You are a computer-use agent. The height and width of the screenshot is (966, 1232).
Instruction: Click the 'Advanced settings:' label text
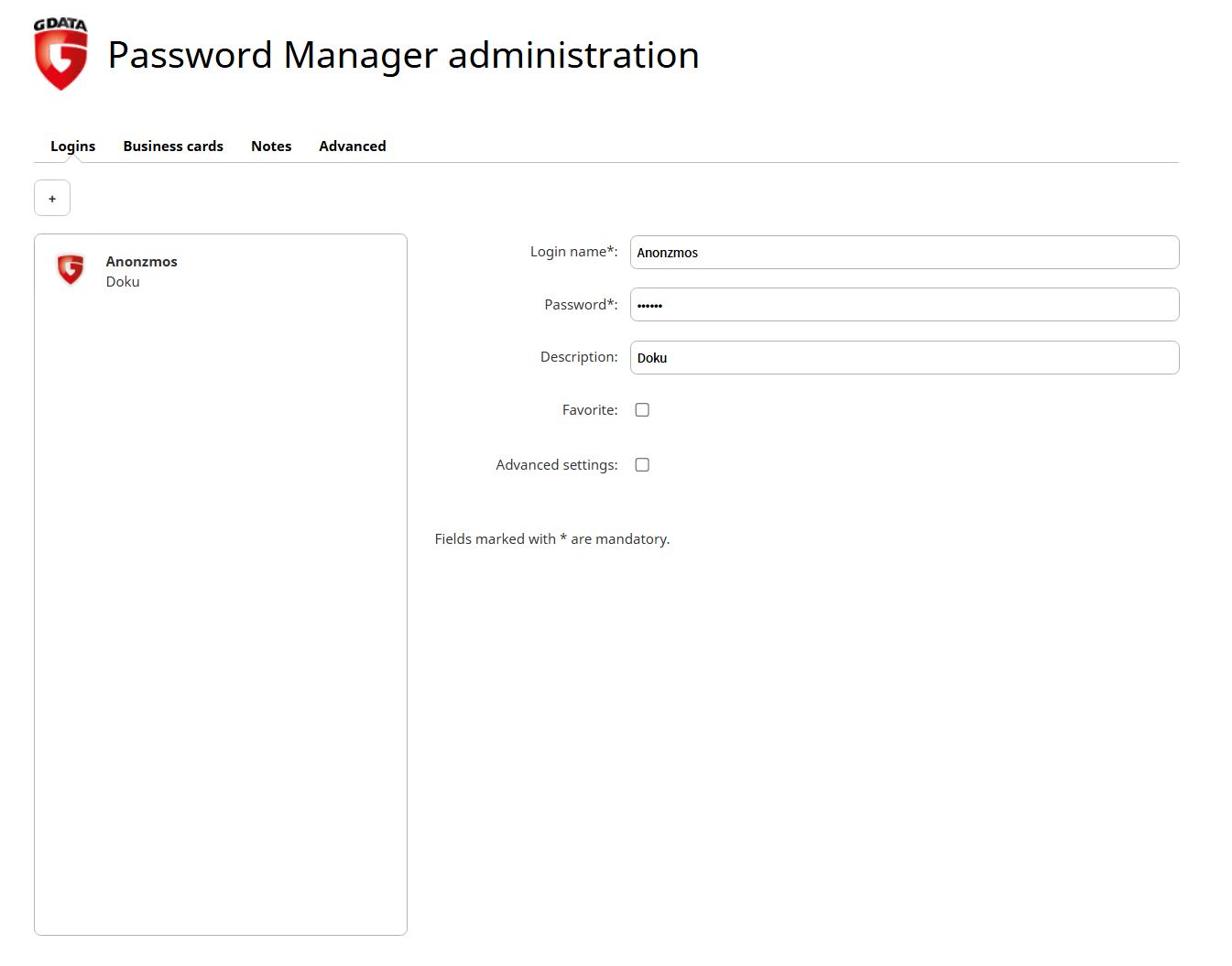click(557, 465)
